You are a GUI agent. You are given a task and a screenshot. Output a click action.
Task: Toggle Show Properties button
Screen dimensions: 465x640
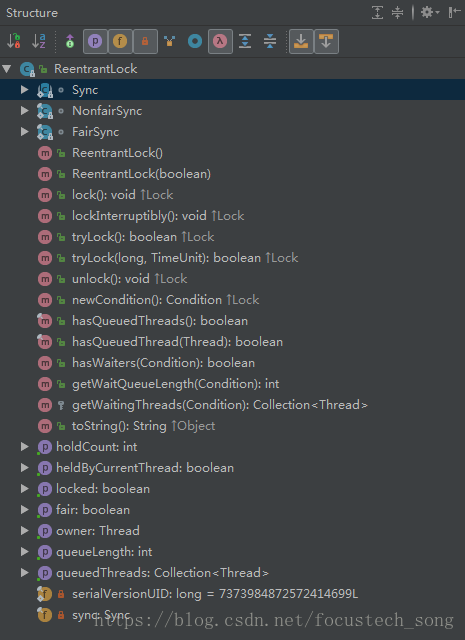click(x=95, y=41)
